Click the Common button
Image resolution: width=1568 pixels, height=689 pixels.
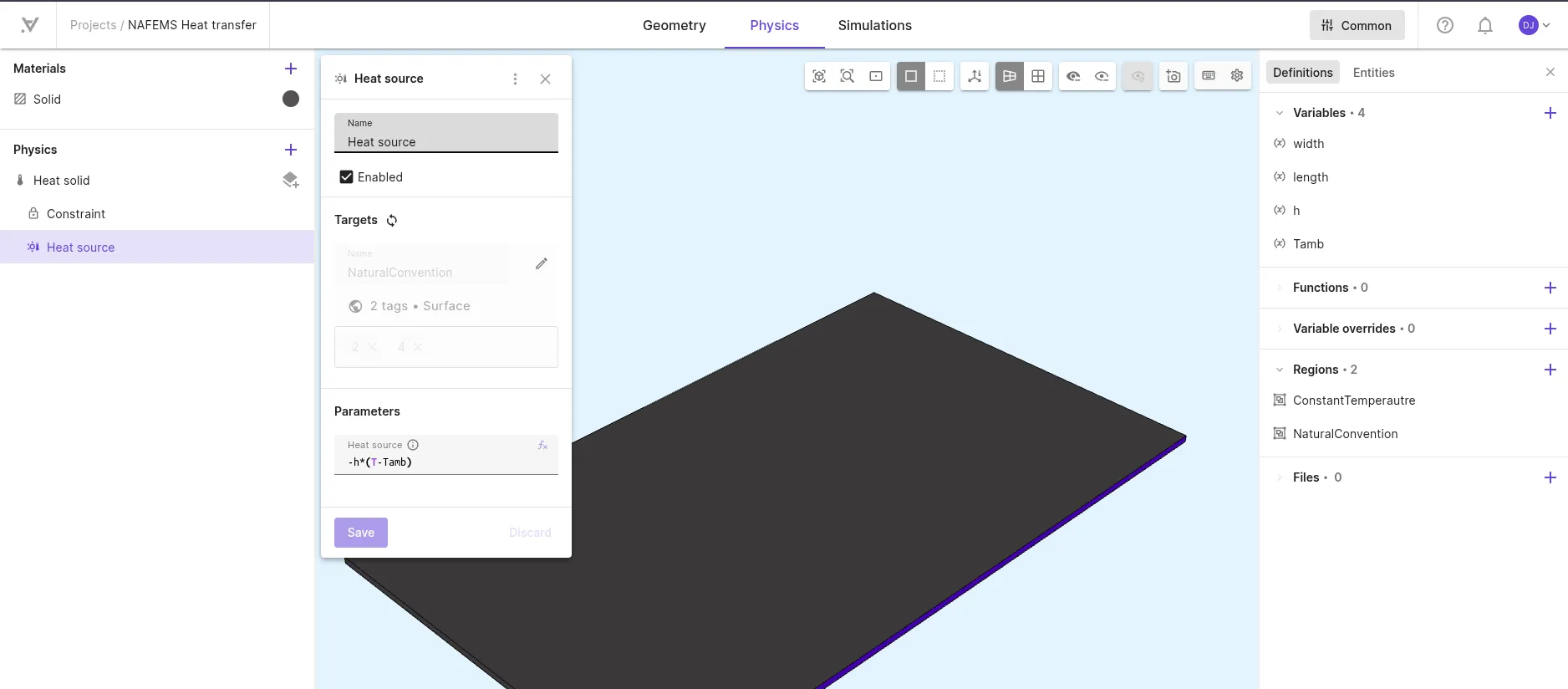coord(1357,25)
